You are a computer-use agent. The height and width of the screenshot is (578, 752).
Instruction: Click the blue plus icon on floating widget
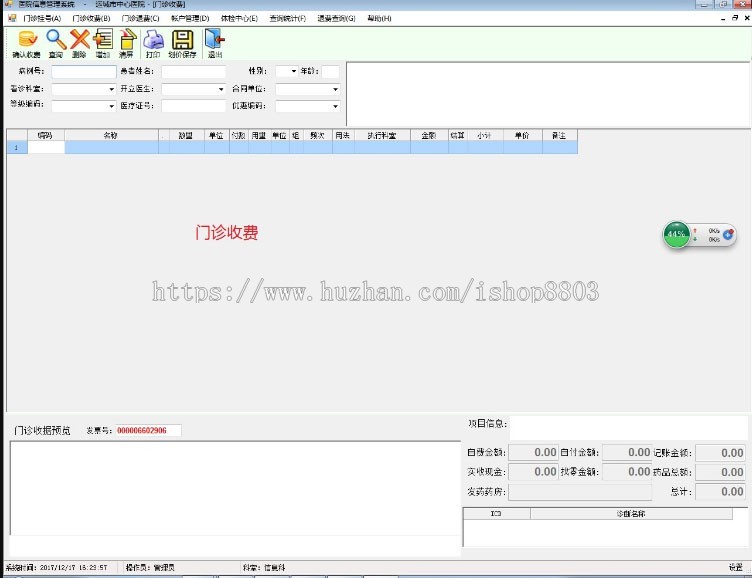point(728,234)
